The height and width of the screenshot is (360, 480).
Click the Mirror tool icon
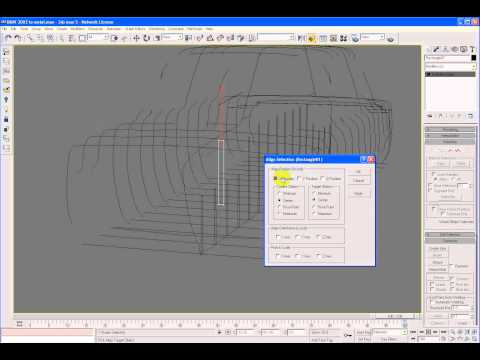pos(301,38)
